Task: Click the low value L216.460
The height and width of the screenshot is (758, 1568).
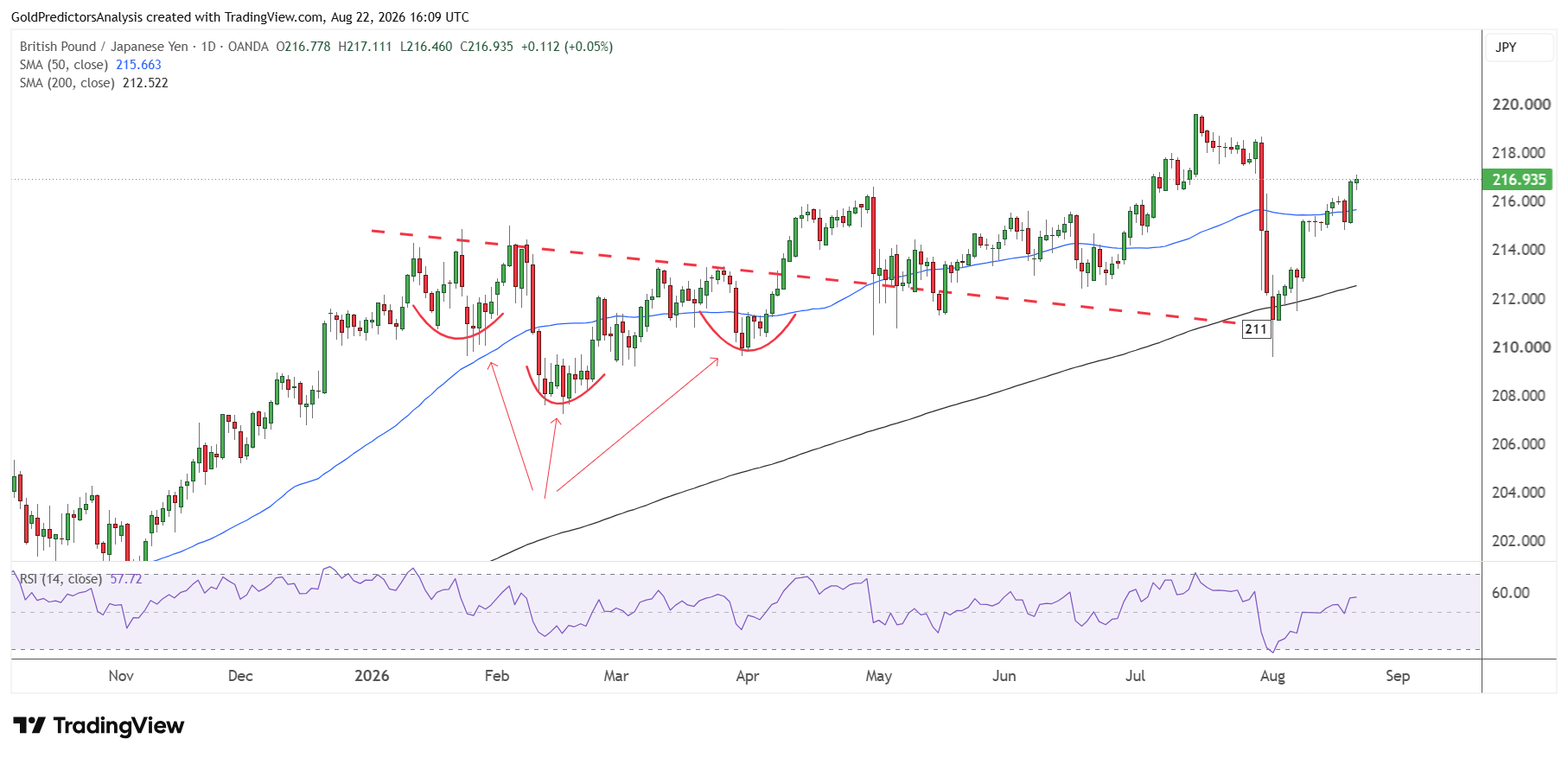Action: [x=426, y=47]
